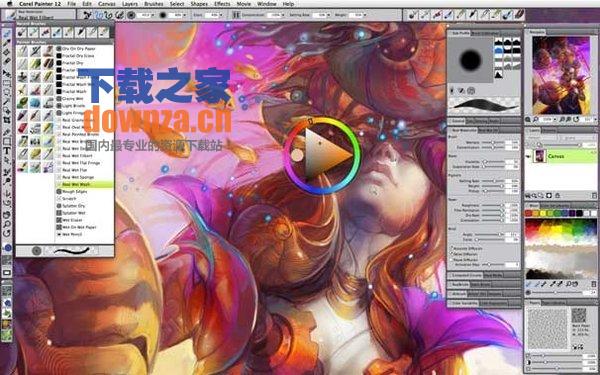Open the Canvas menu
This screenshot has height=375, width=600.
pos(107,4)
